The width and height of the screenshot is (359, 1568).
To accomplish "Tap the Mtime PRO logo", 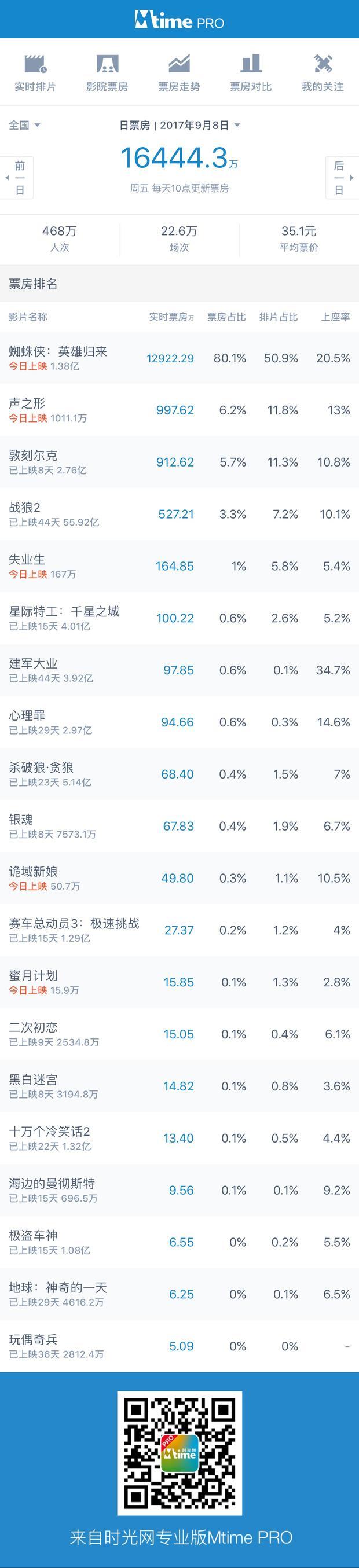I will point(179,21).
